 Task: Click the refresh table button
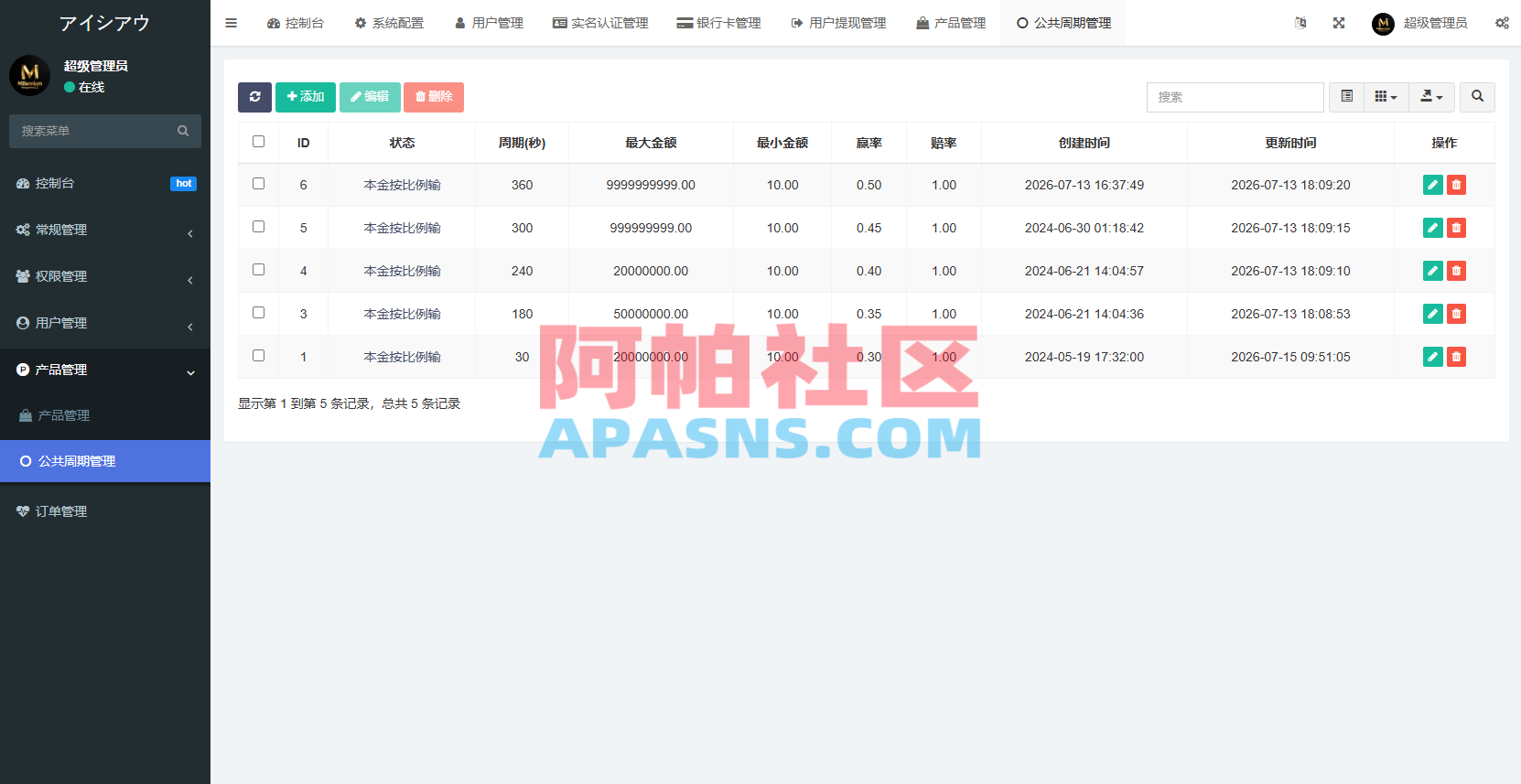pyautogui.click(x=254, y=97)
